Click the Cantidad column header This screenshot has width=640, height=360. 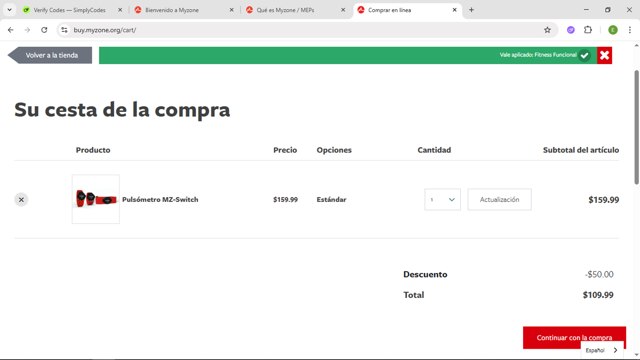click(434, 150)
